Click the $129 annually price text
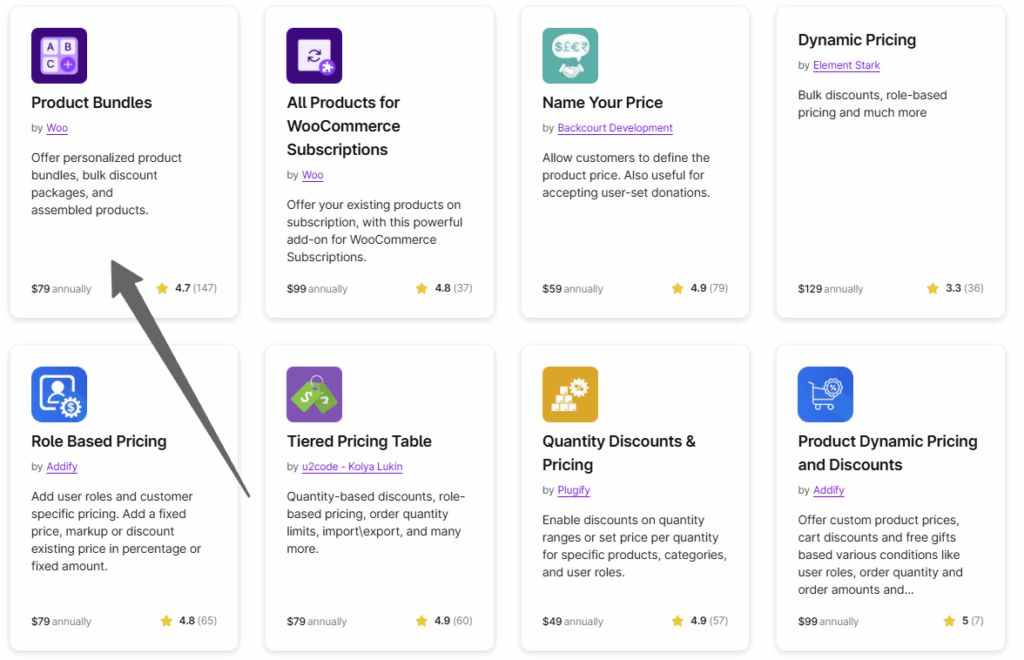Viewport: 1024px width, 660px height. click(x=830, y=289)
